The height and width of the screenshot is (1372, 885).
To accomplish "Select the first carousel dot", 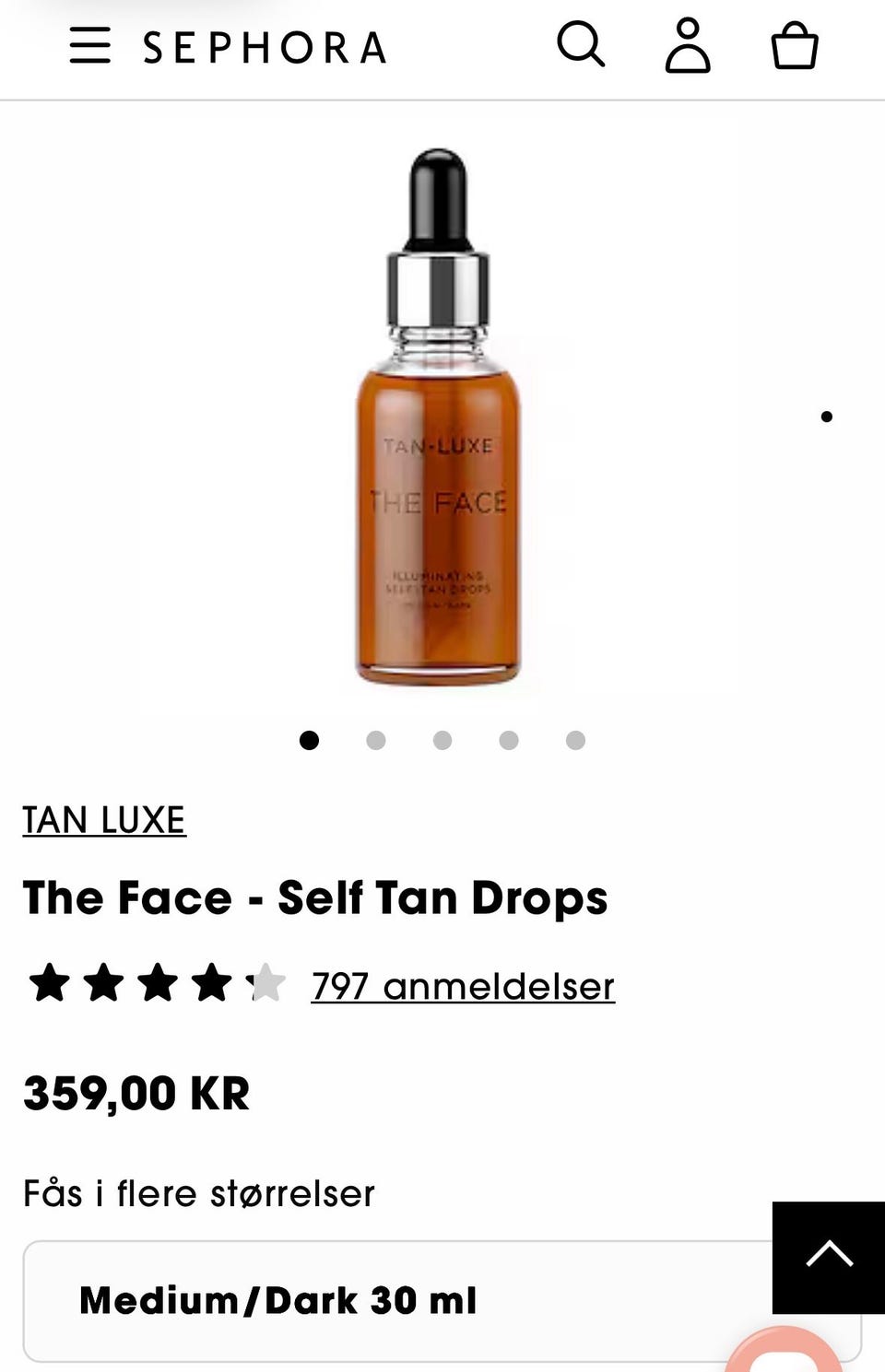I will pos(310,740).
